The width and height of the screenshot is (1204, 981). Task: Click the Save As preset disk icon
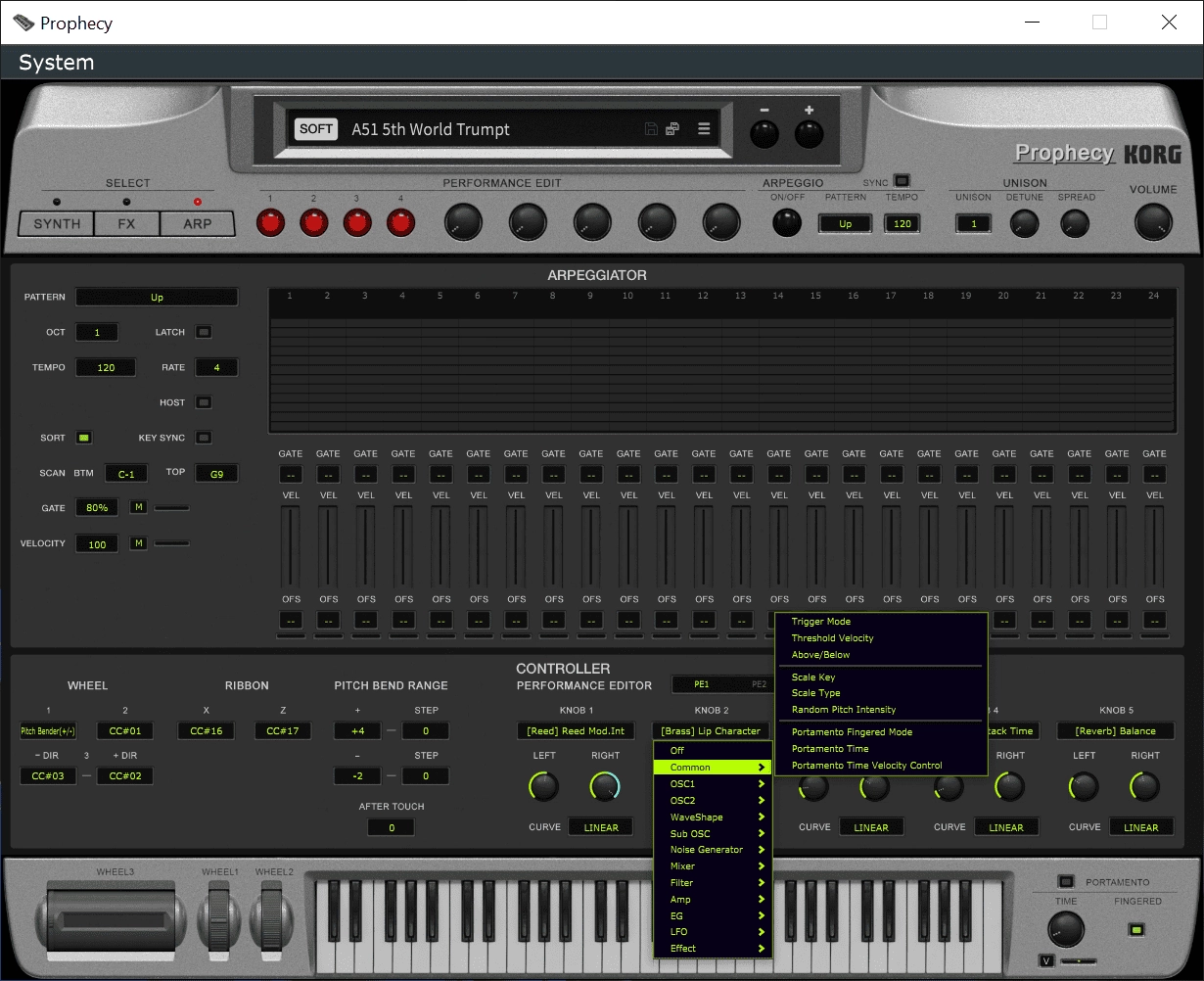click(x=672, y=128)
